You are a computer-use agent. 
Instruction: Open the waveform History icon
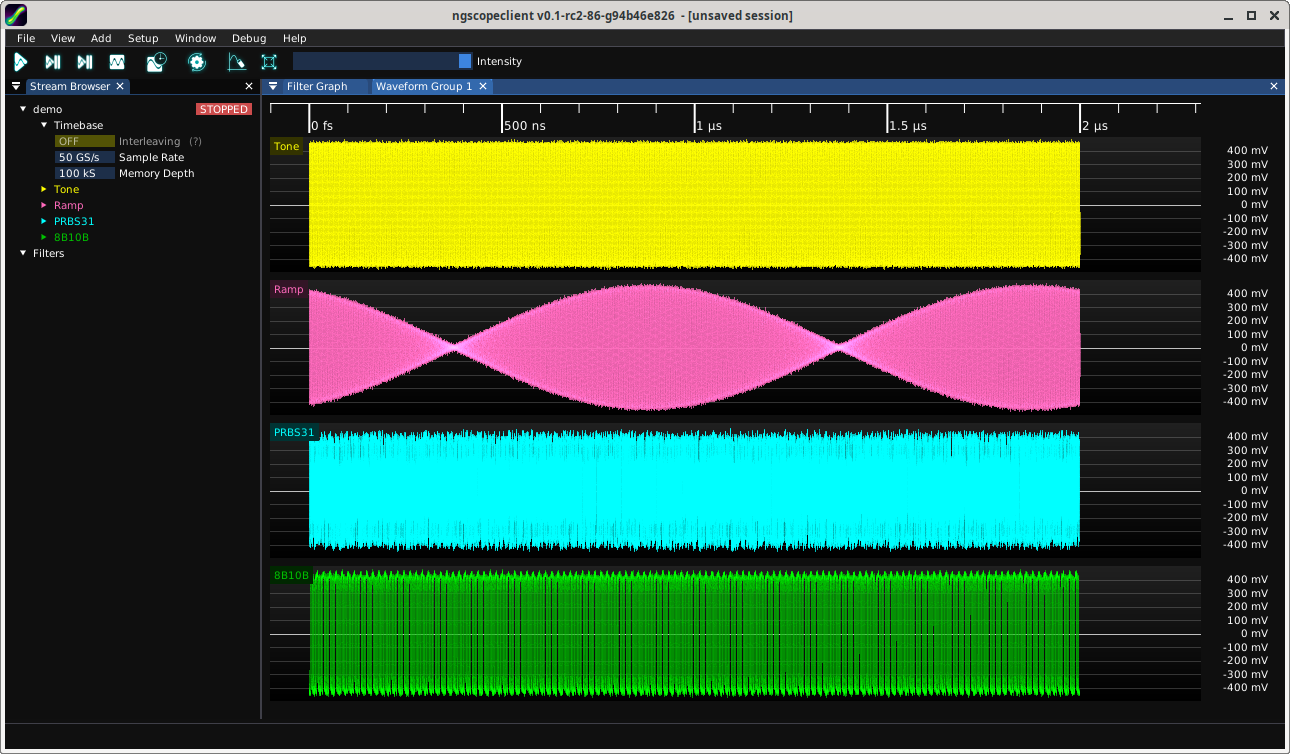point(157,62)
